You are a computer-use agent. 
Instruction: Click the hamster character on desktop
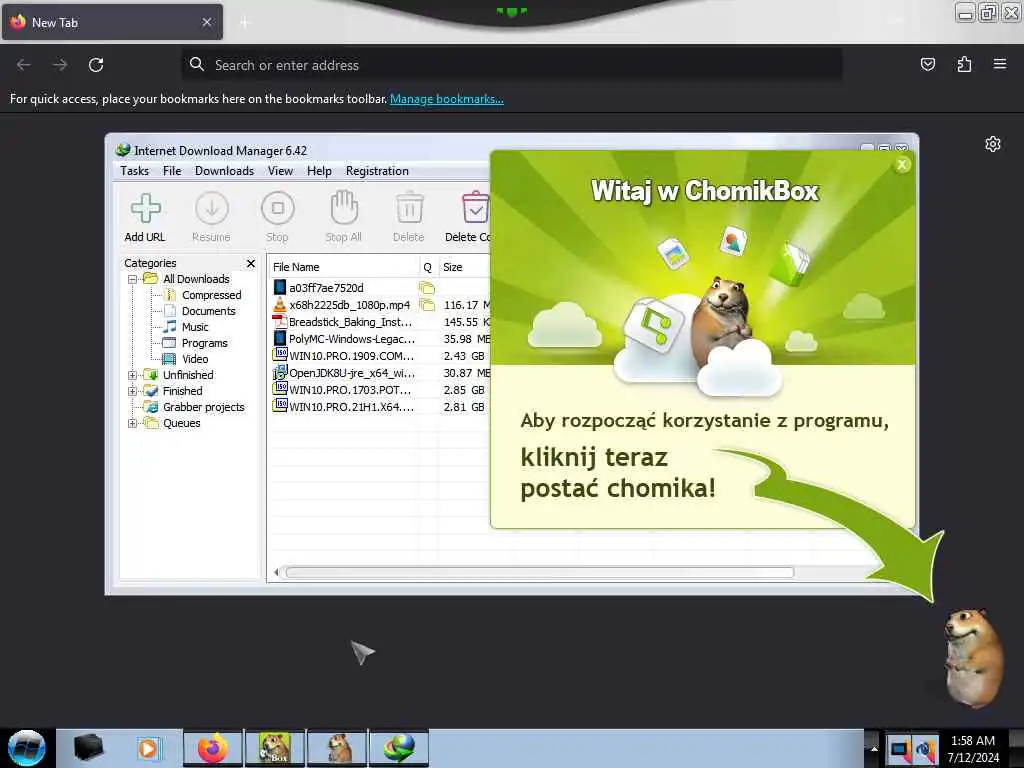(x=973, y=657)
